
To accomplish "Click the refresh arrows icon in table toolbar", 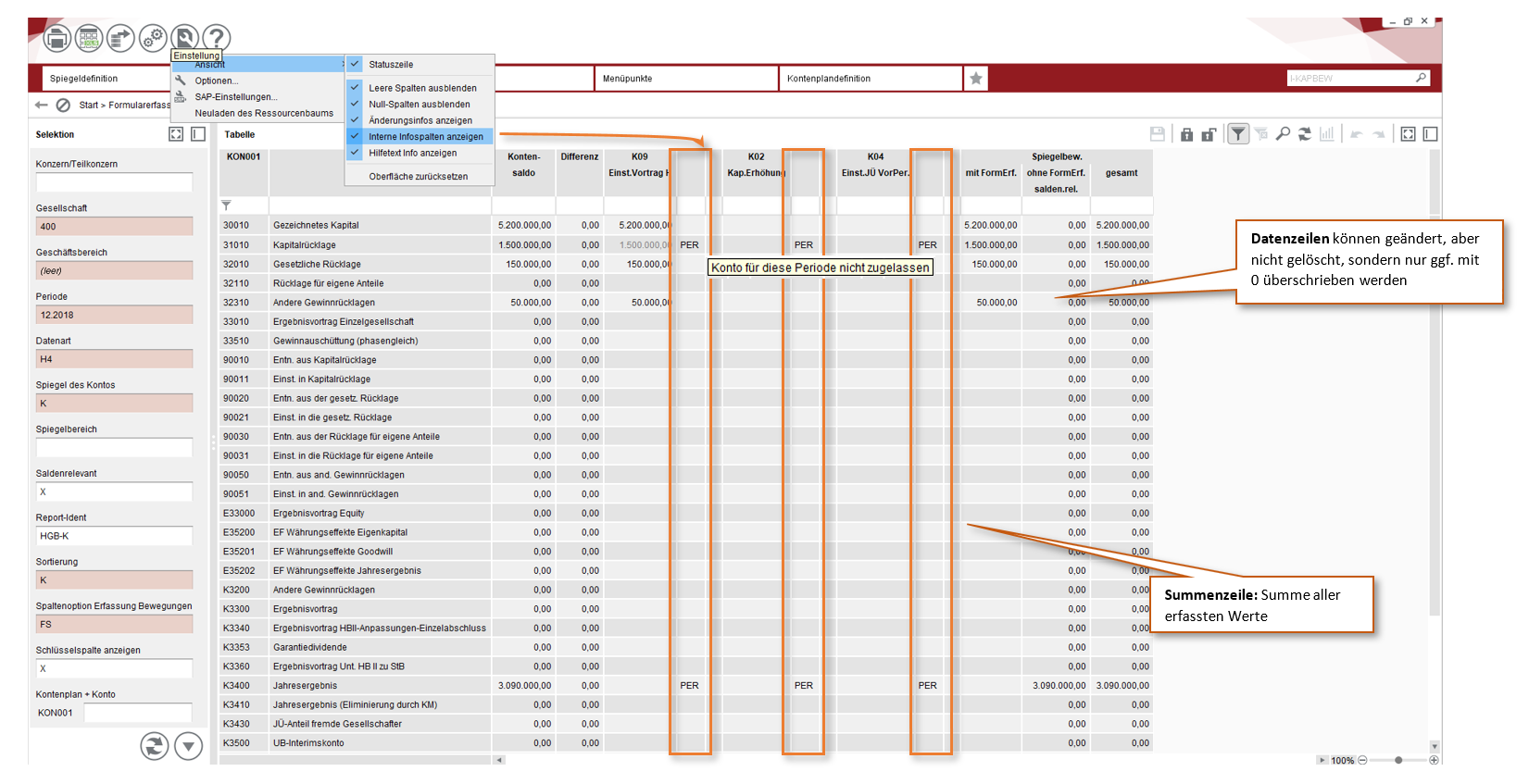I will (x=1305, y=134).
